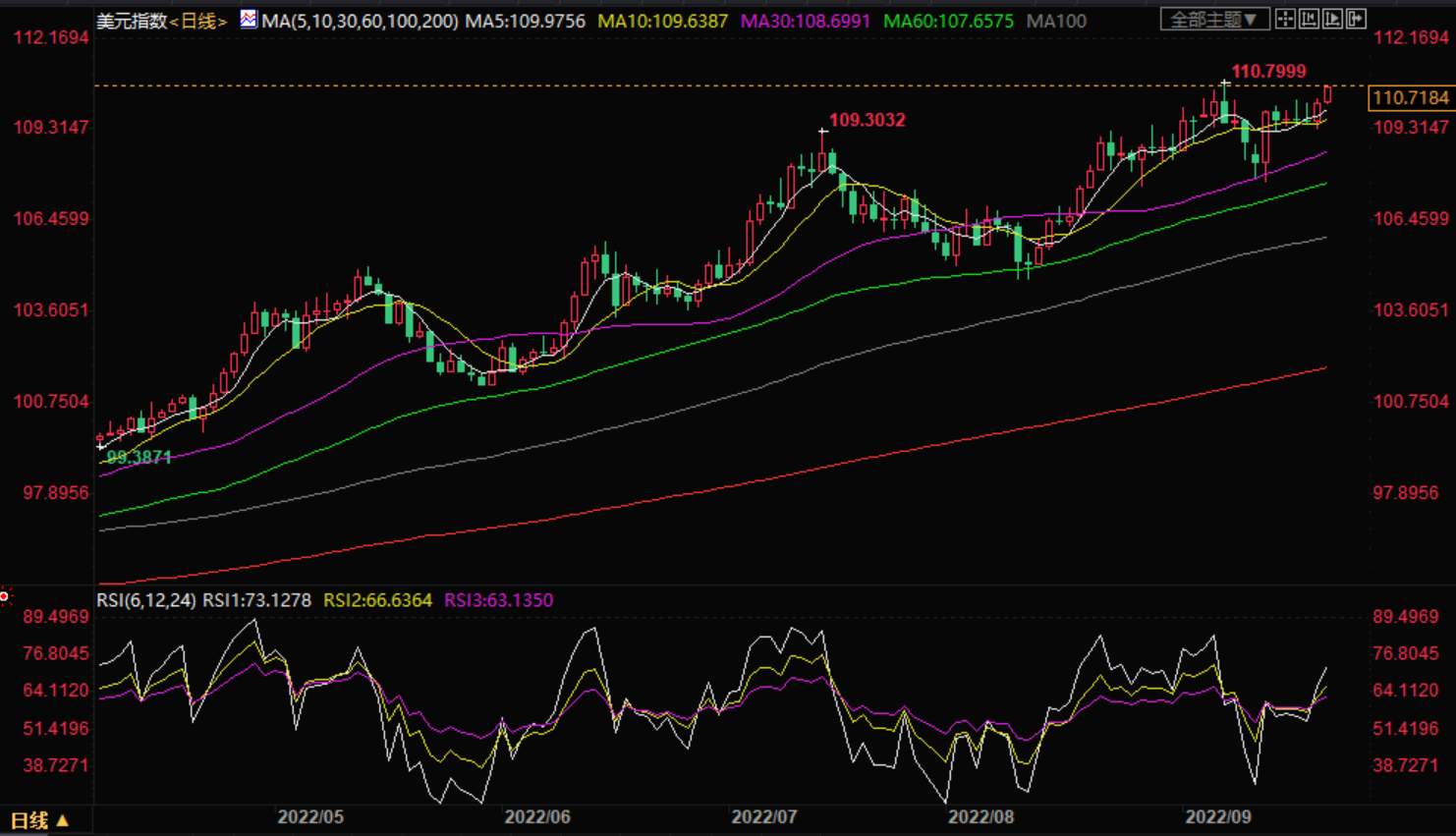The height and width of the screenshot is (836, 1456).
Task: Open the 全部主题 dropdown
Action: [1214, 19]
